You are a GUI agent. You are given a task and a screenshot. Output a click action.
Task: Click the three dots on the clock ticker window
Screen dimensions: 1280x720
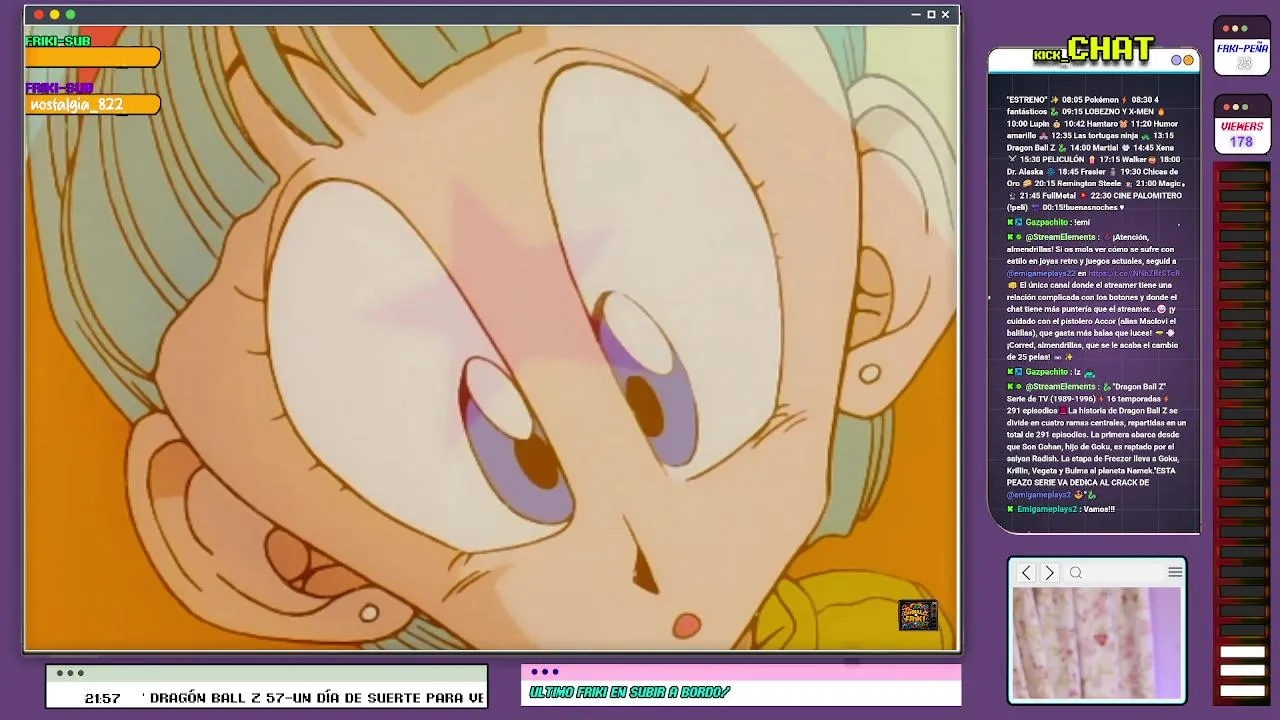point(70,673)
